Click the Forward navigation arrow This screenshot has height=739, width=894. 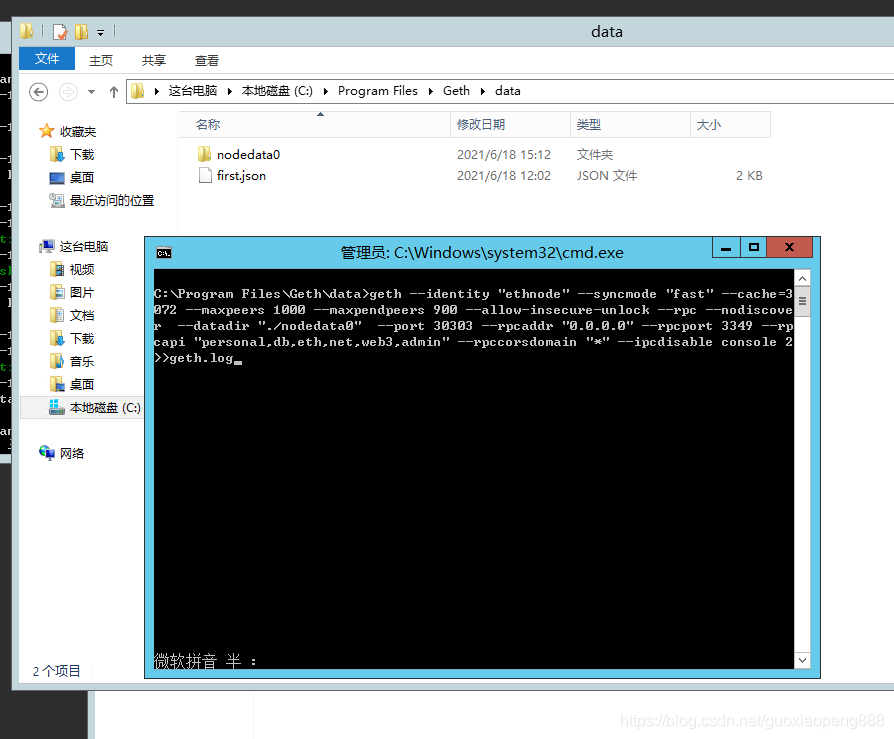(x=68, y=91)
